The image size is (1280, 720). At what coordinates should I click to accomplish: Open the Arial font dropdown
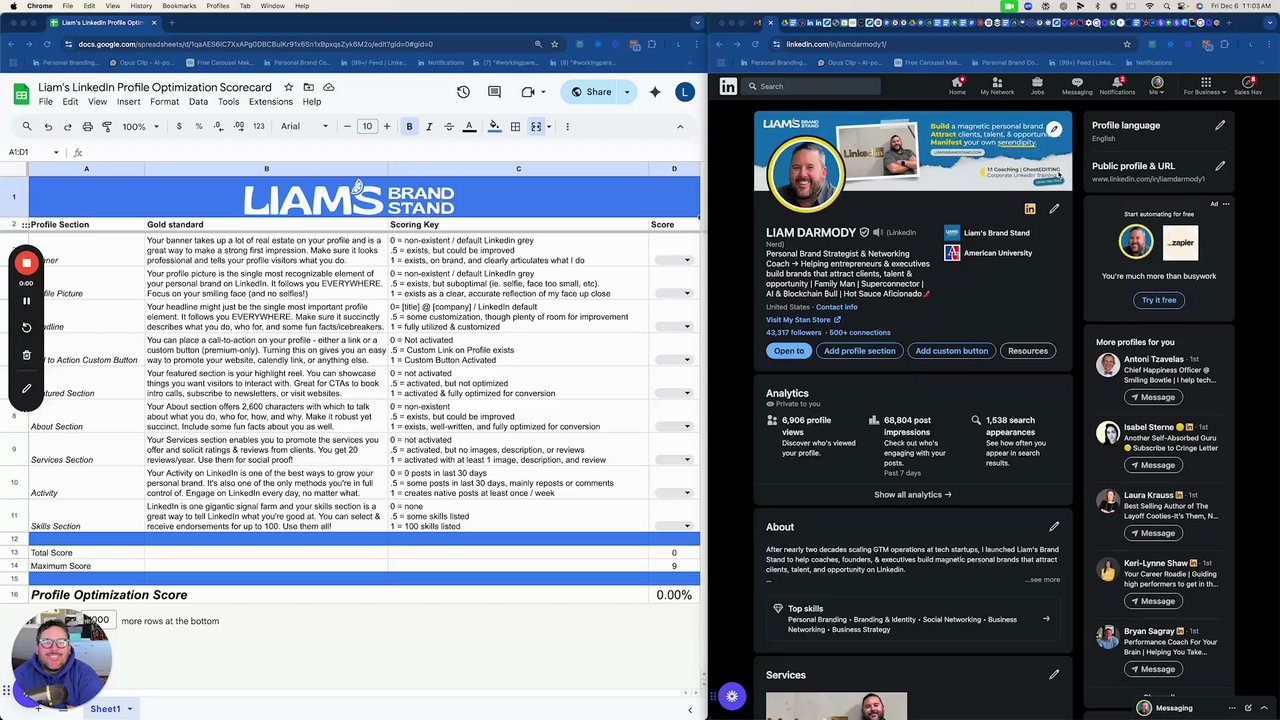tap(304, 127)
